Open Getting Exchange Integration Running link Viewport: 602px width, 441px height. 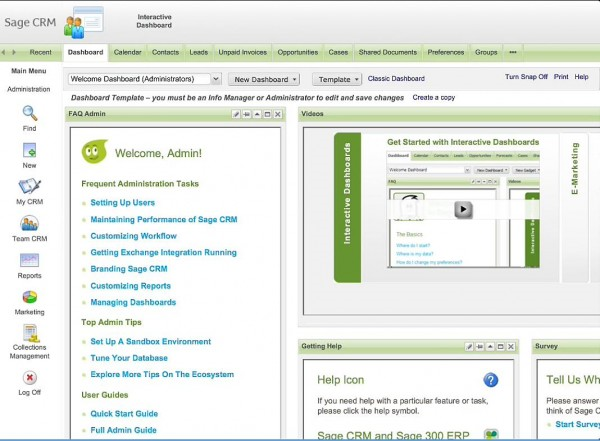[164, 253]
